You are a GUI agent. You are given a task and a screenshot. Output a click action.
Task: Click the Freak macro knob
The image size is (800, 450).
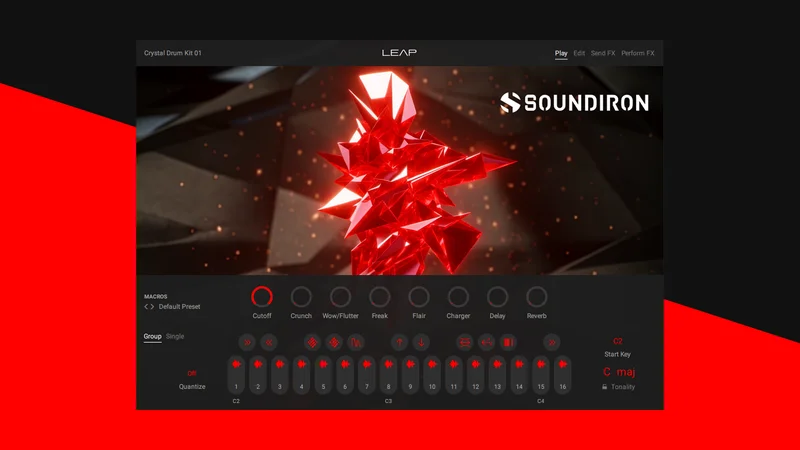click(x=380, y=296)
